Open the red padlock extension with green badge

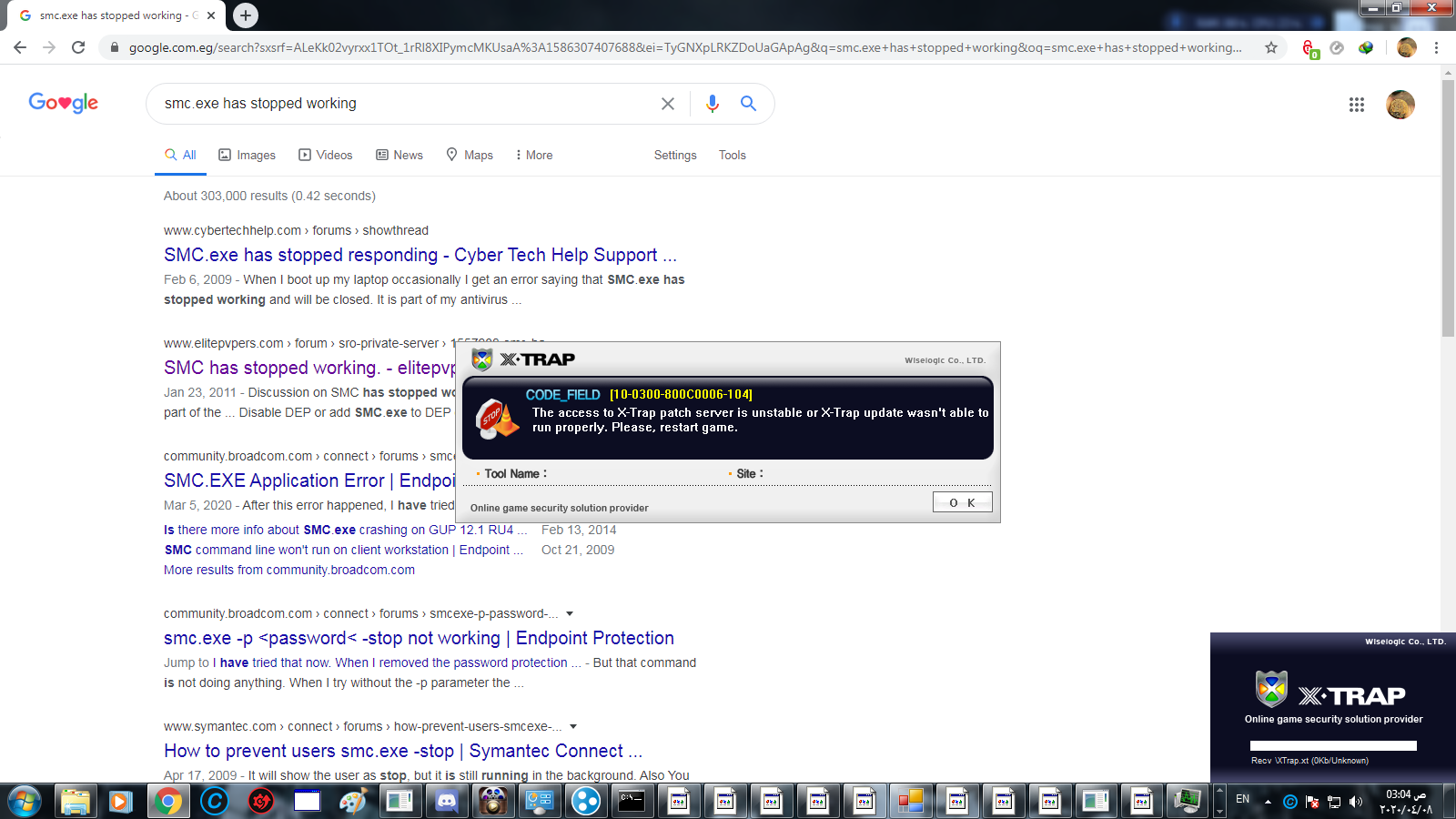pos(1309,48)
